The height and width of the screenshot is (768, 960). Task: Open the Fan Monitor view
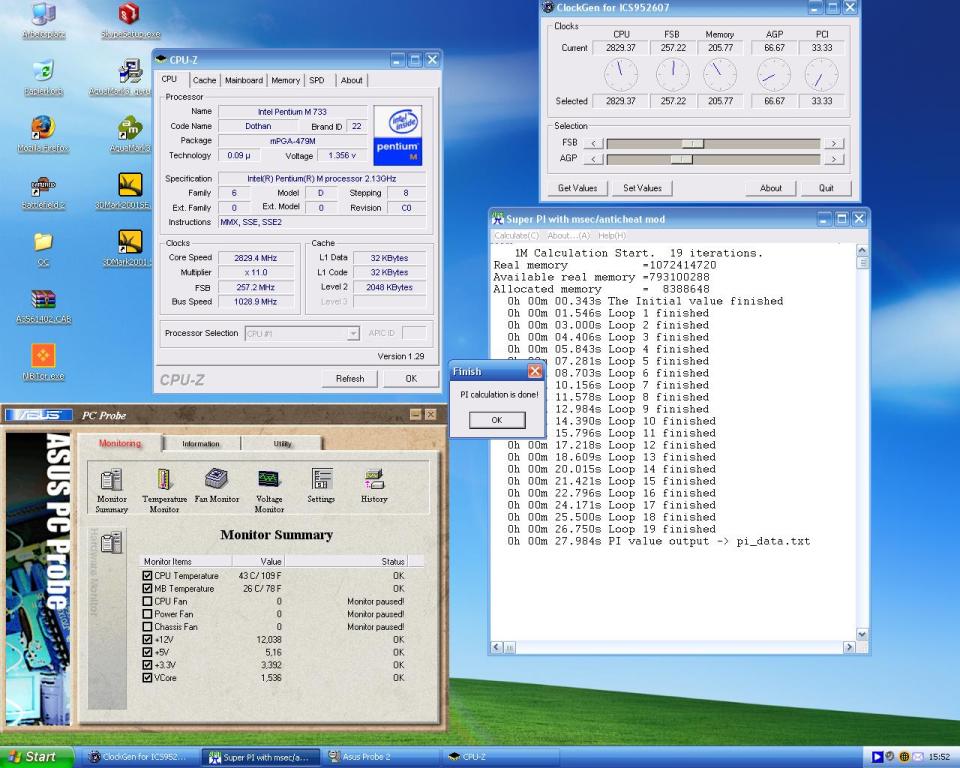(x=217, y=480)
